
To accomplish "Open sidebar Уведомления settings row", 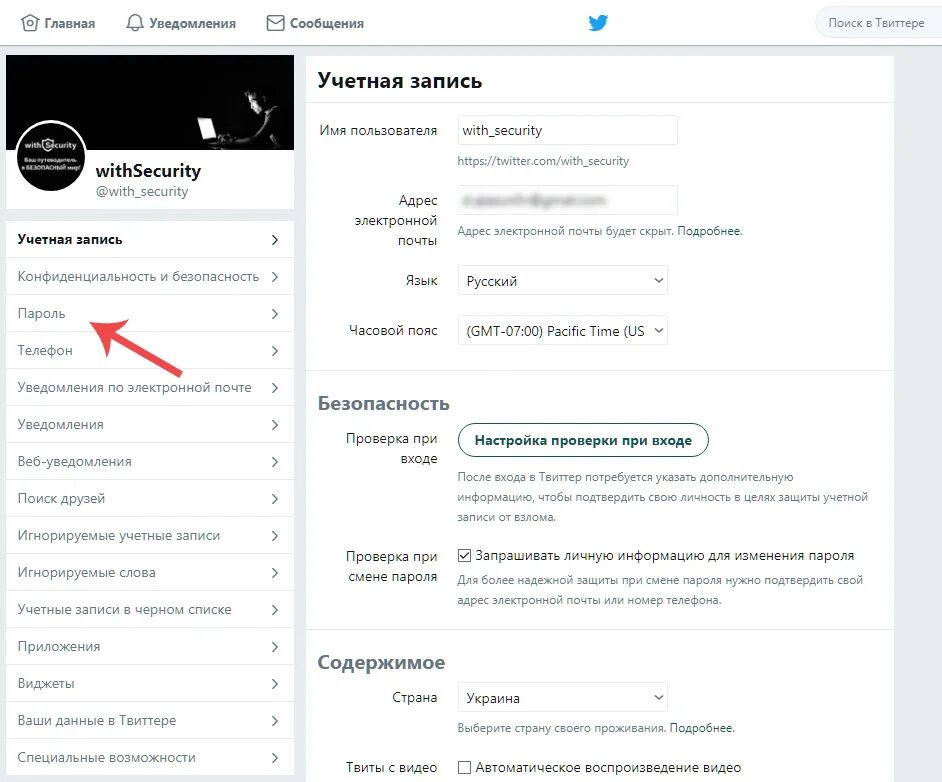I will (150, 425).
